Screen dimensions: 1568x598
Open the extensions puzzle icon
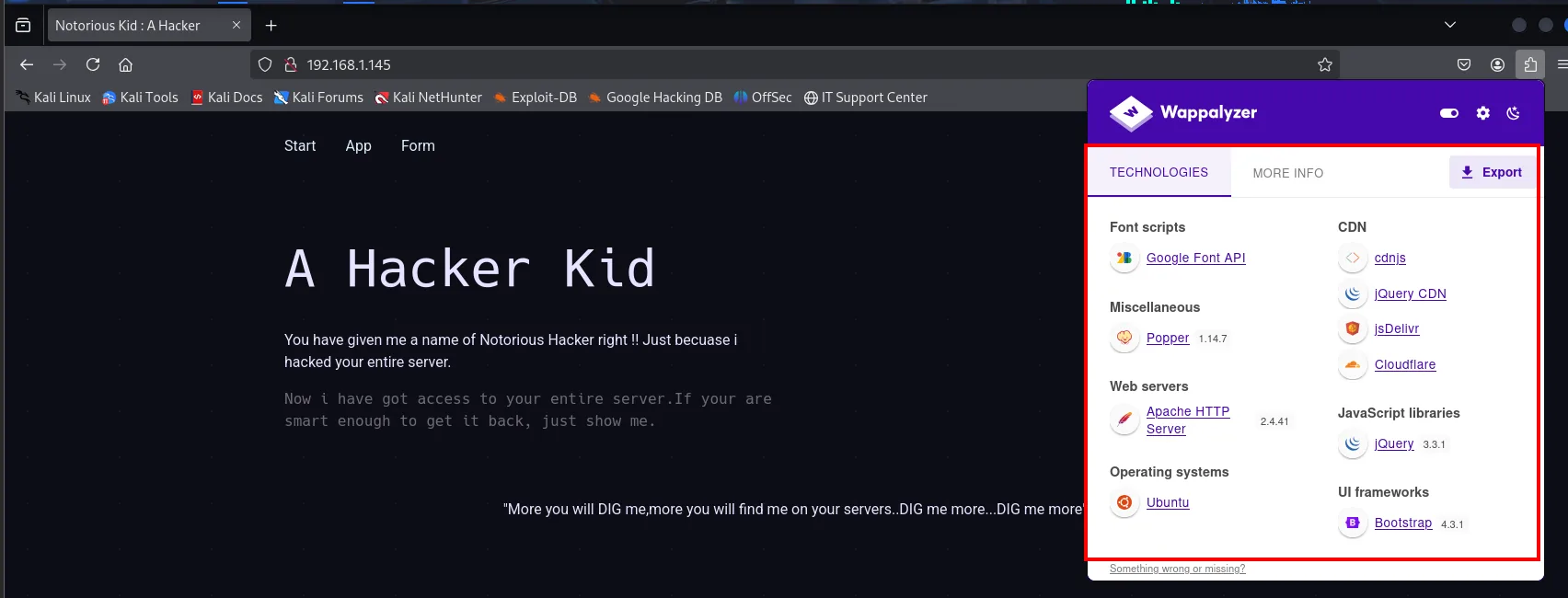point(1530,64)
